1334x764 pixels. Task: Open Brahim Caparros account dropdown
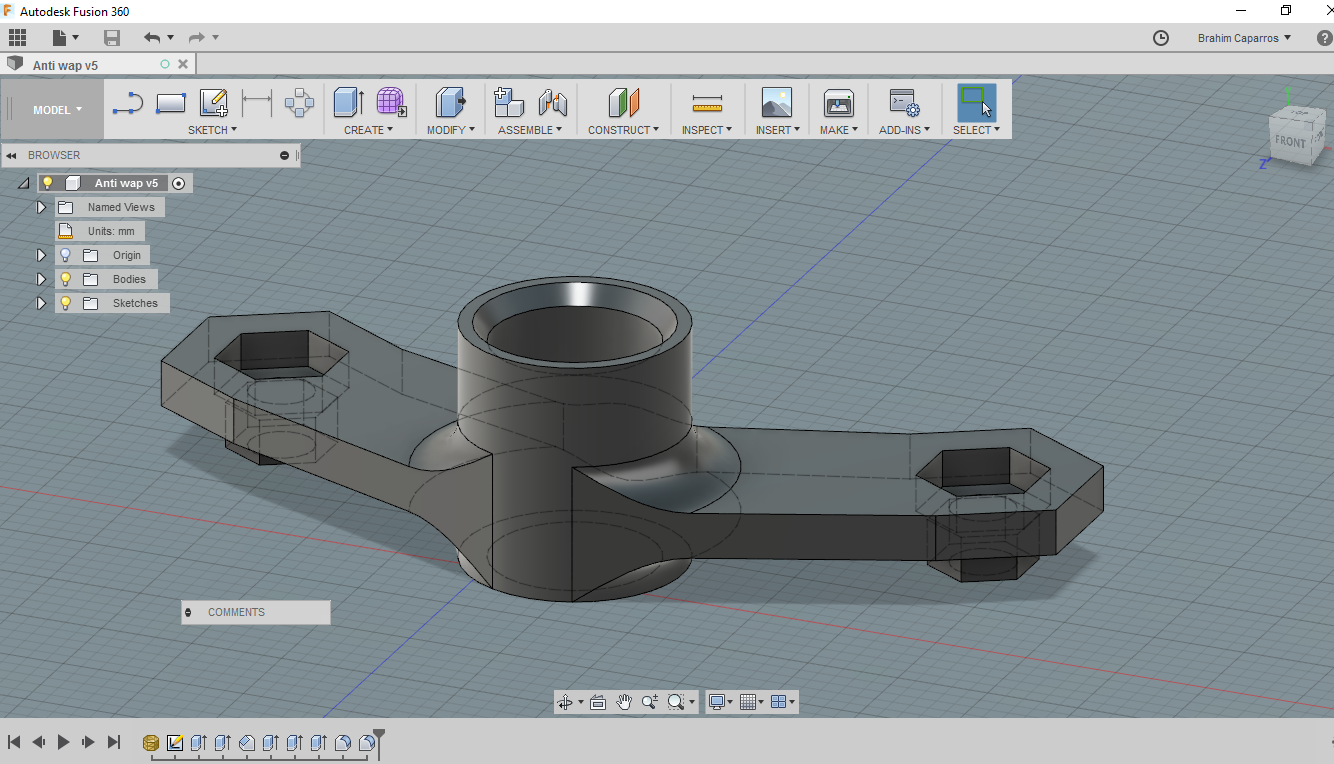(1244, 38)
